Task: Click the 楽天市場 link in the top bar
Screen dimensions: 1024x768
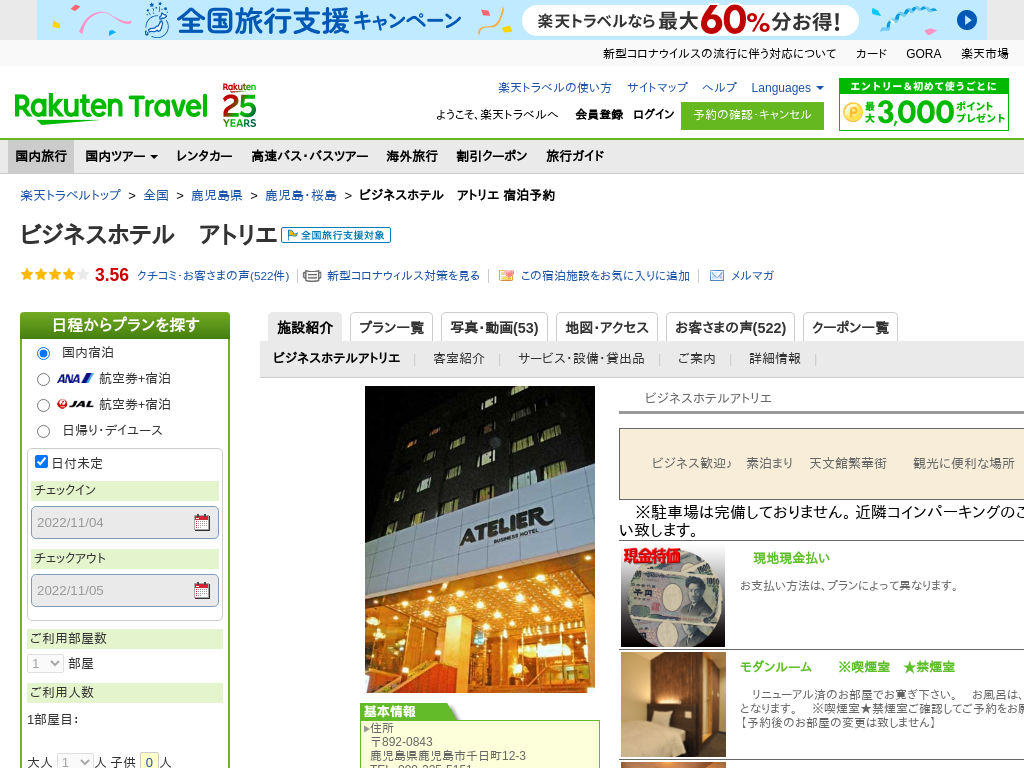Action: point(984,54)
